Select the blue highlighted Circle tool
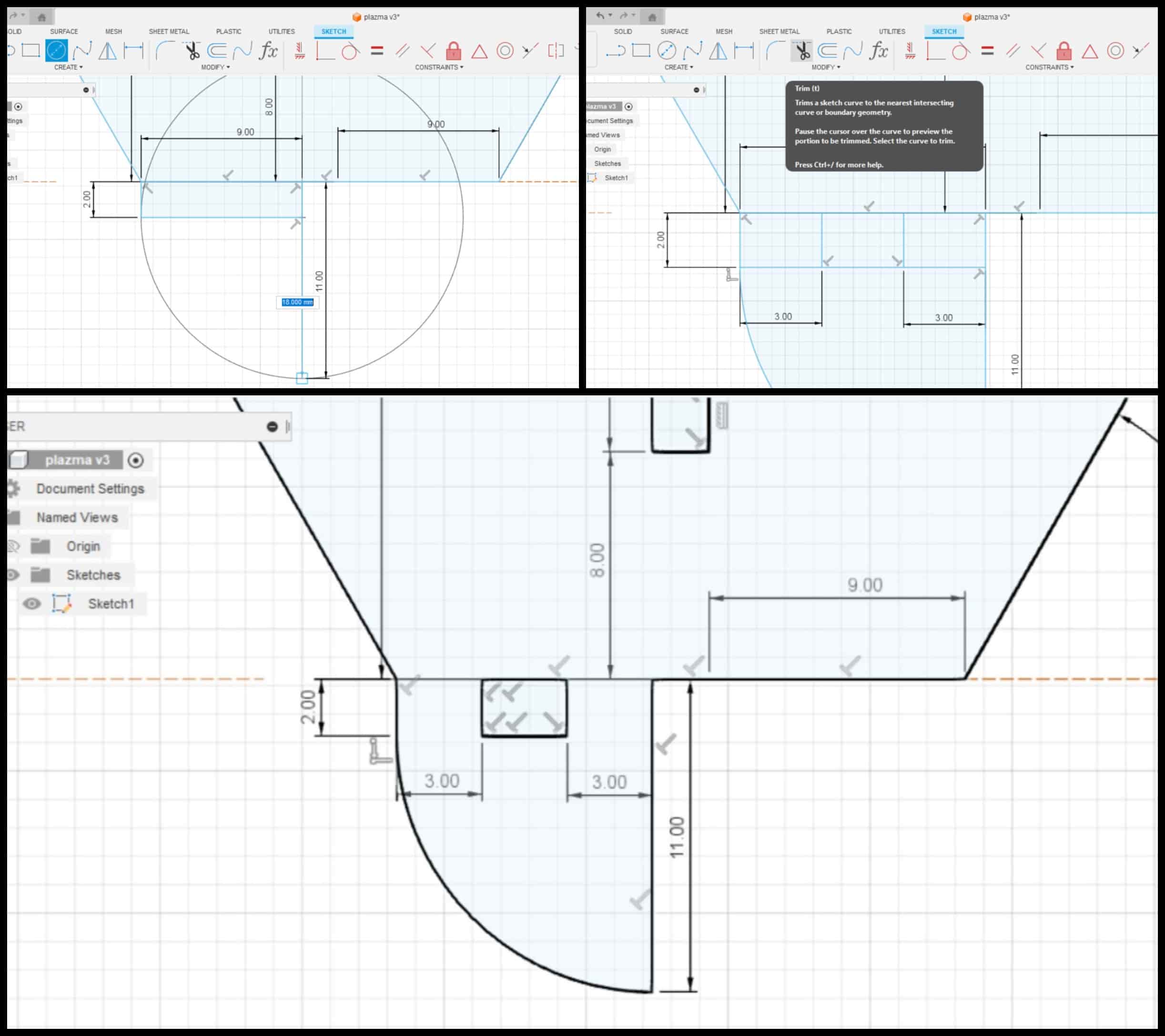Image resolution: width=1165 pixels, height=1036 pixels. click(x=56, y=50)
